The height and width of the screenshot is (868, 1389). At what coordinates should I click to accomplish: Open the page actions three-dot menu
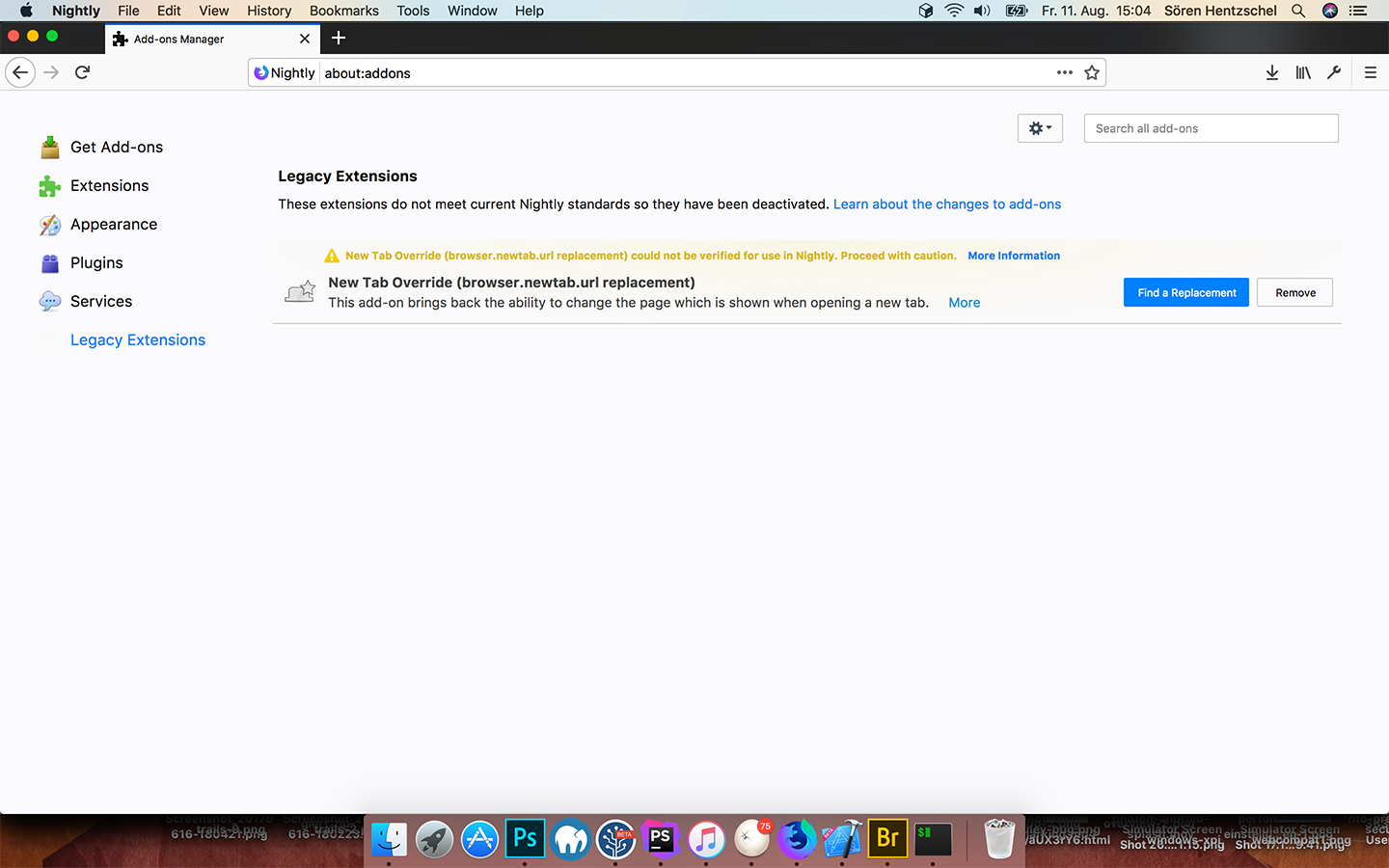click(1064, 72)
